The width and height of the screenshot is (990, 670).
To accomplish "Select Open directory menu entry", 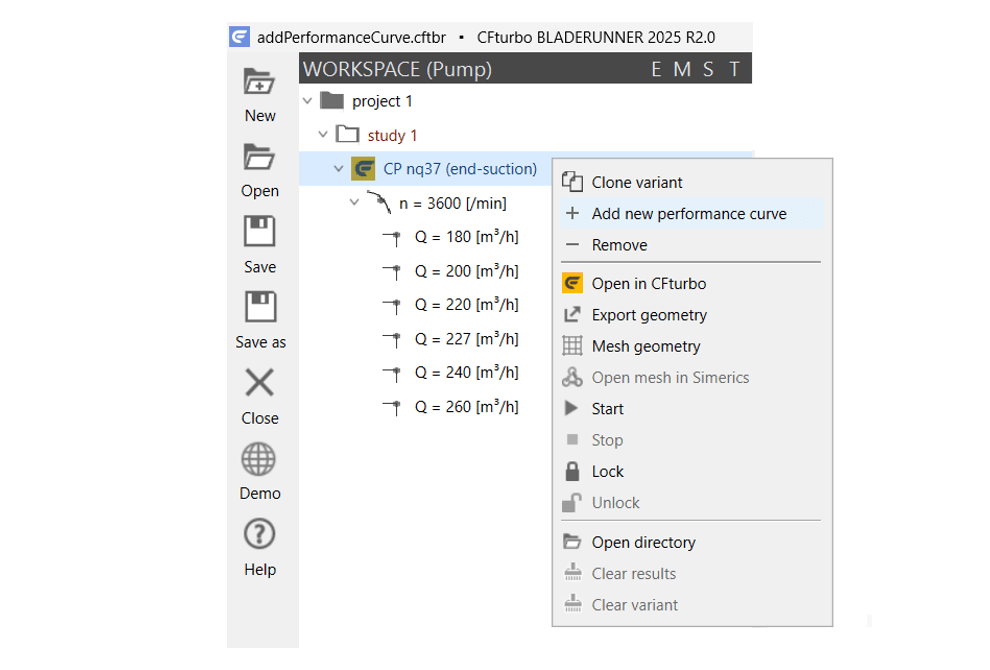I will click(691, 542).
